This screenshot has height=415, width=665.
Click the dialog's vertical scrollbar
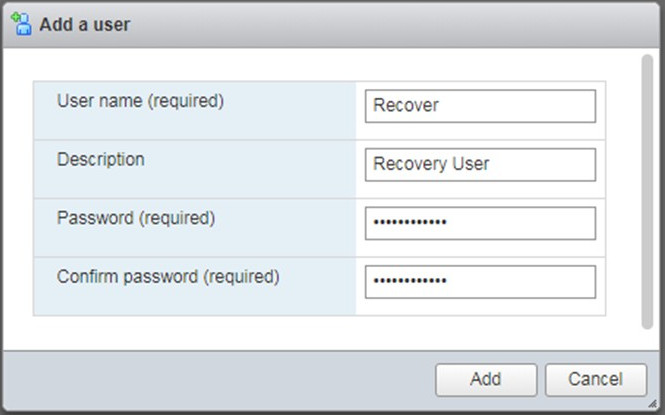(647, 190)
